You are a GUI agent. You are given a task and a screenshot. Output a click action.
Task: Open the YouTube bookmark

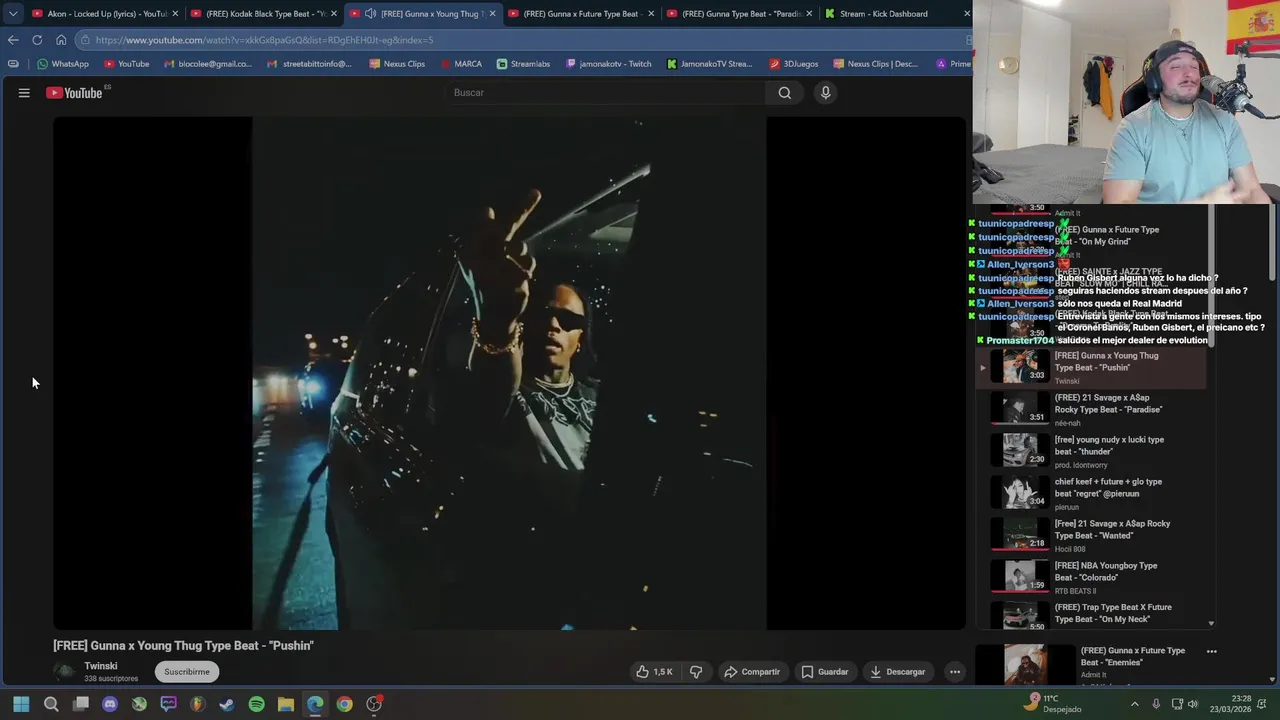click(126, 64)
